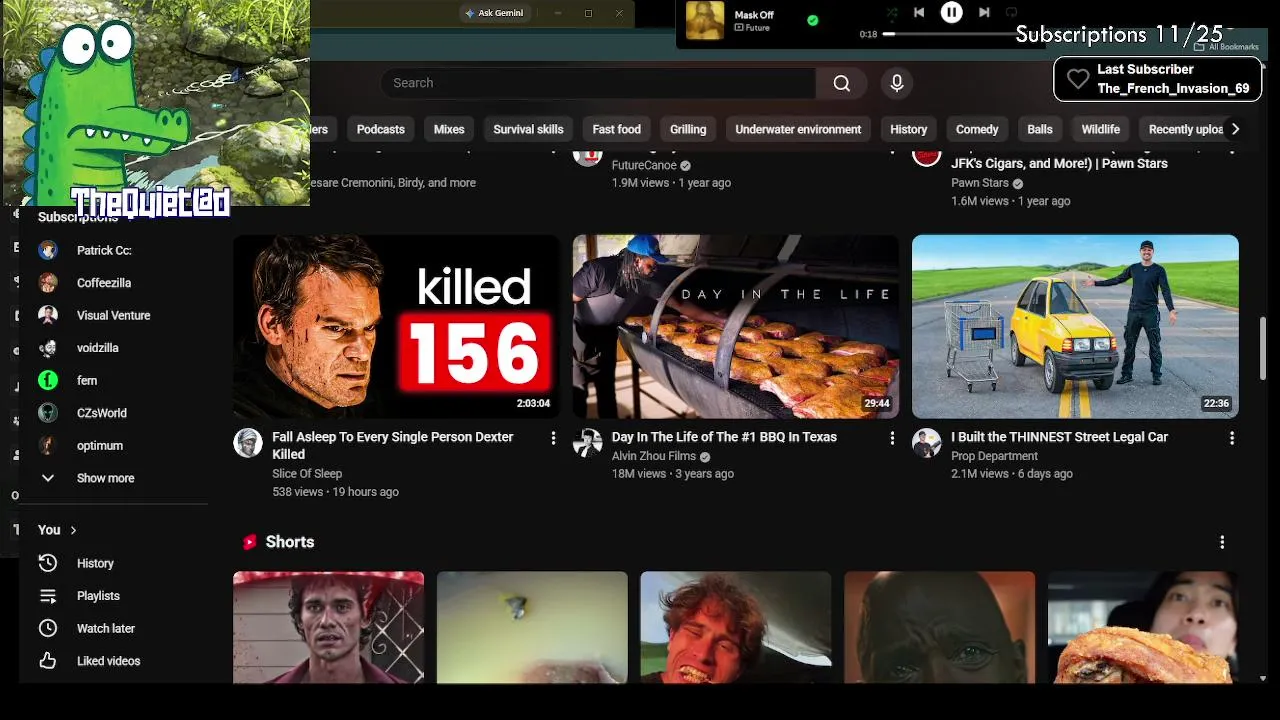Expand the You section chevron
1280x720 pixels.
pyautogui.click(x=73, y=530)
